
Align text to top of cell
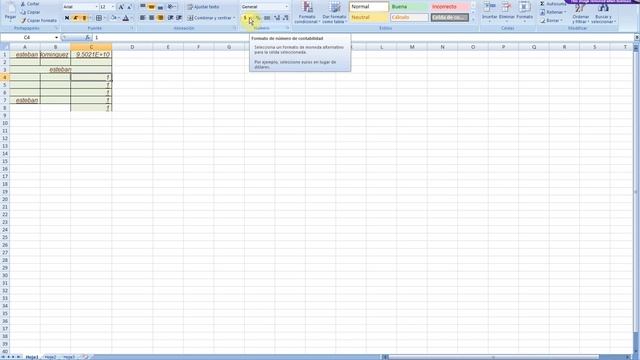click(x=143, y=7)
